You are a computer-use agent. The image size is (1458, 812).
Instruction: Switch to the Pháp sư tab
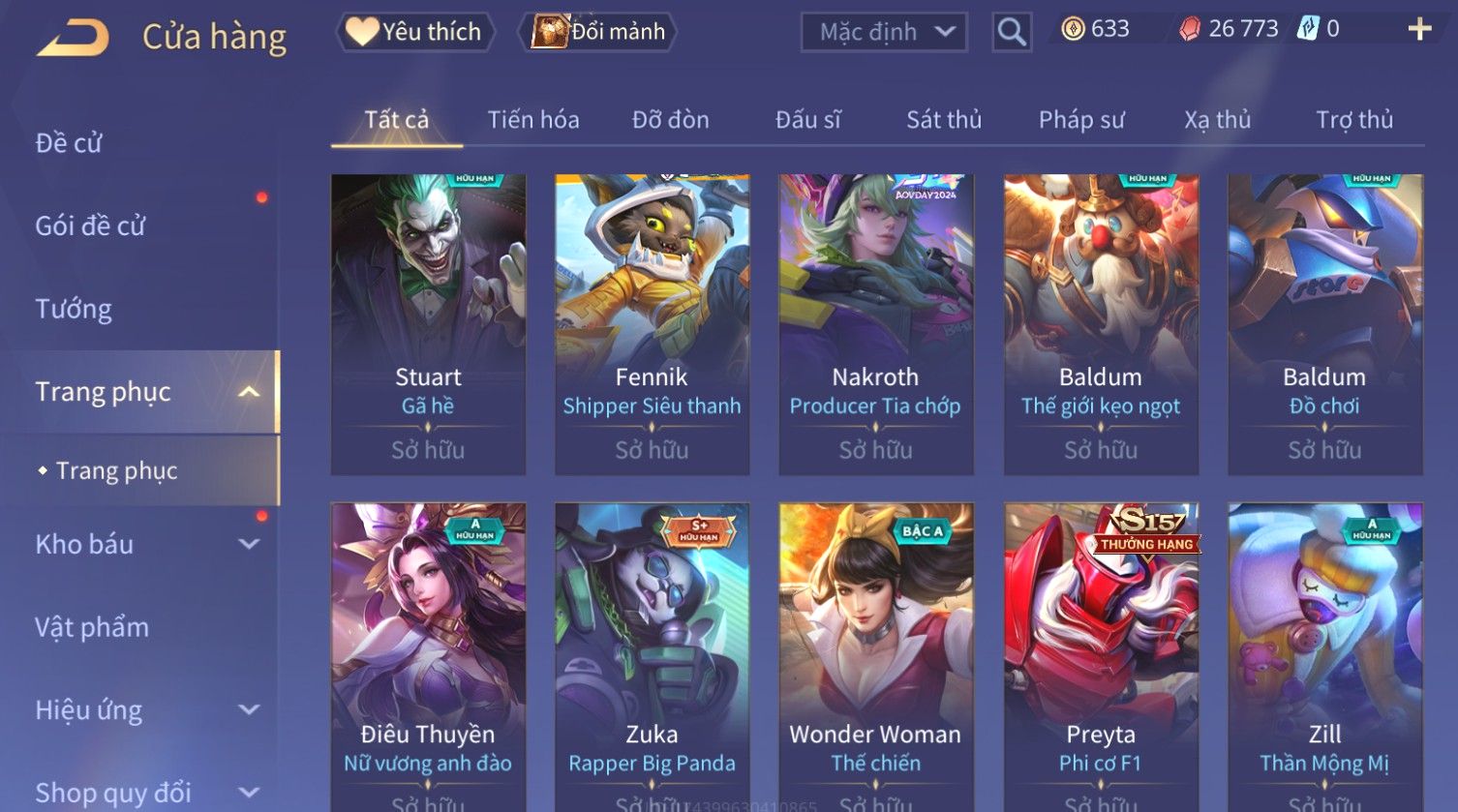pos(1081,120)
